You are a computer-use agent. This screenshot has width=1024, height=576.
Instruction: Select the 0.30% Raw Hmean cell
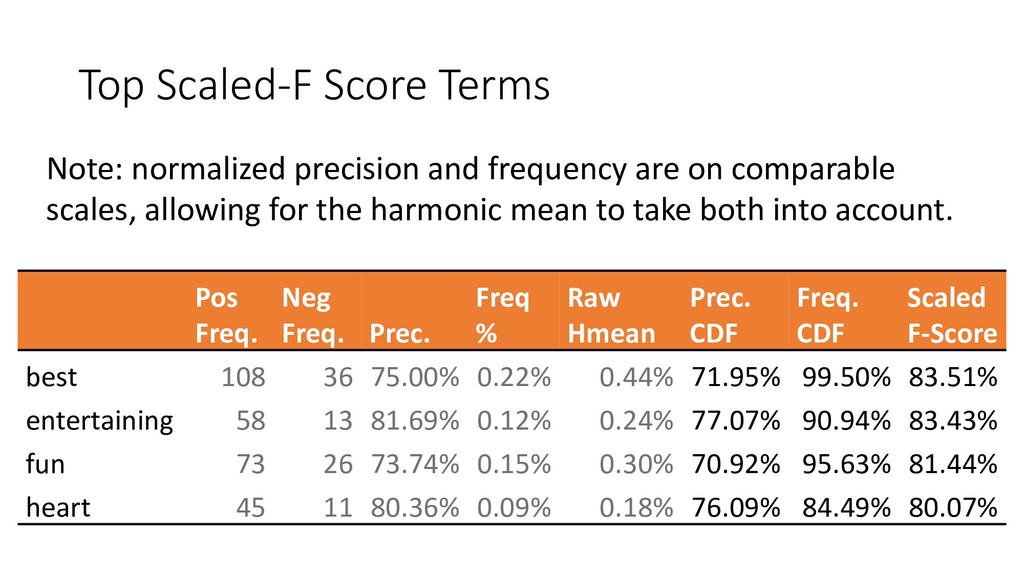[635, 464]
